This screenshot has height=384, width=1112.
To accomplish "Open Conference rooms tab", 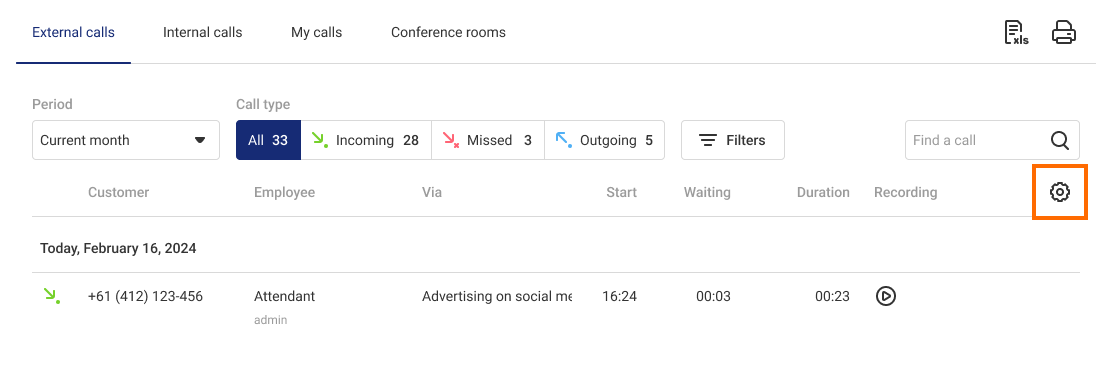I will tap(448, 33).
